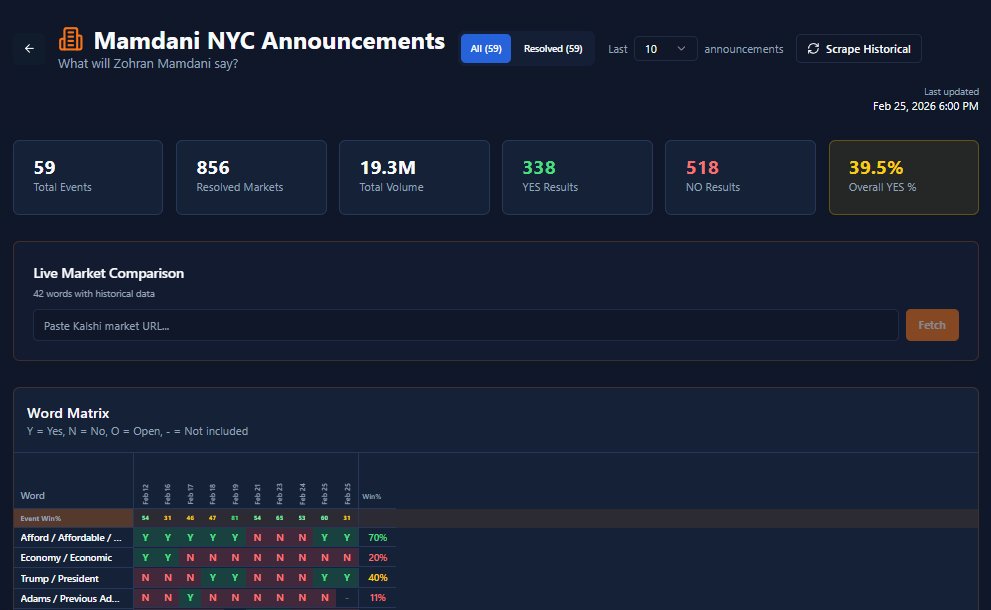Click the Afford row's Feb 21 N cell

pos(257,538)
